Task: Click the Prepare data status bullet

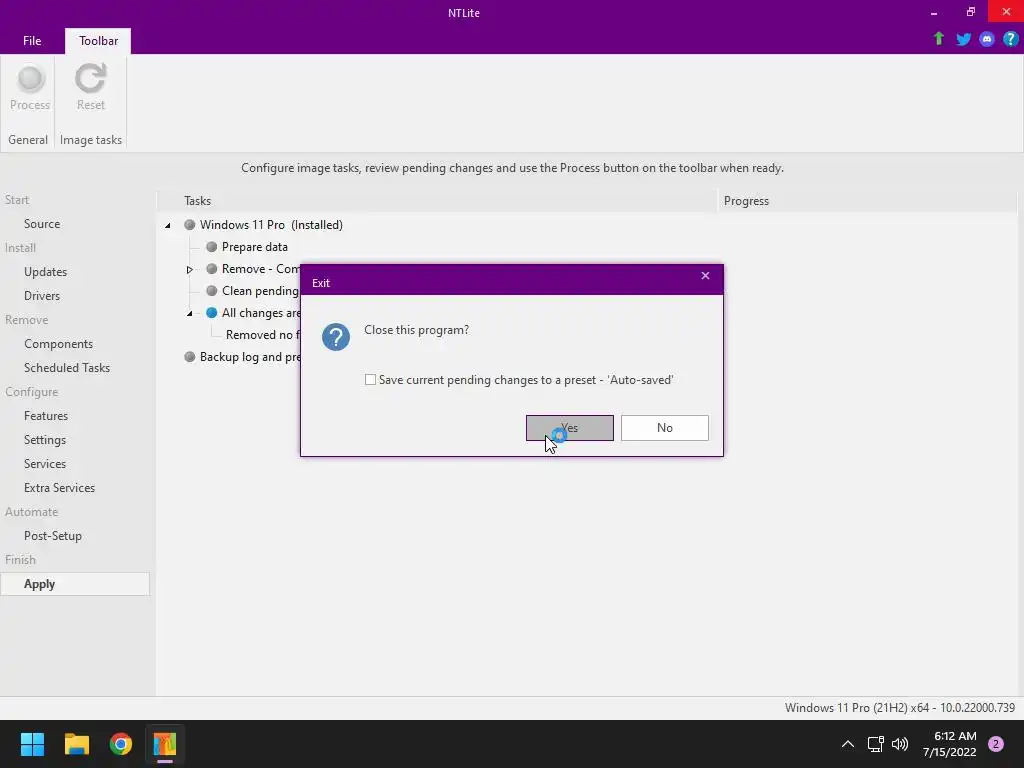Action: (212, 247)
